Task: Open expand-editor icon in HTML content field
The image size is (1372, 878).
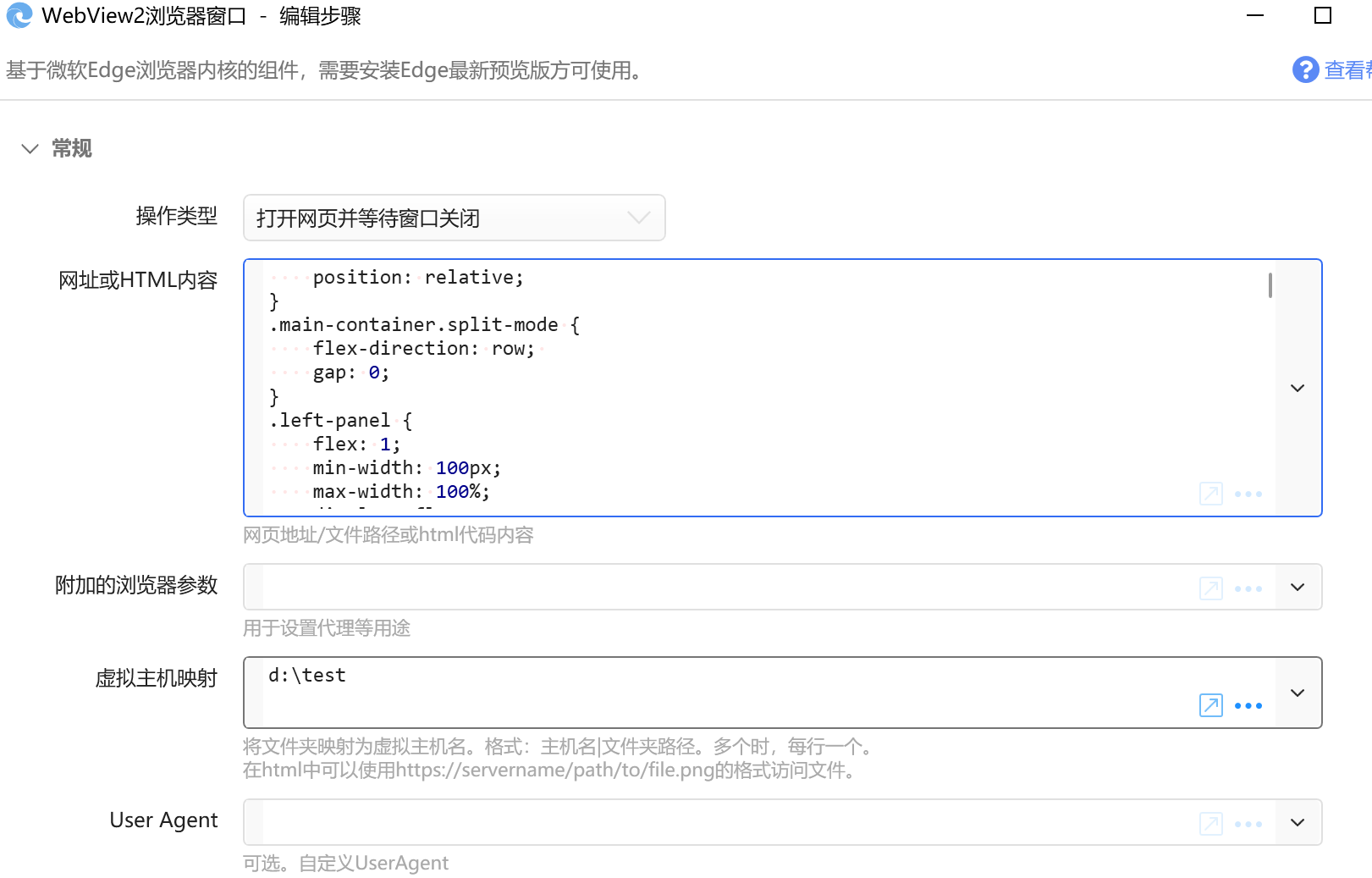Action: pos(1211,494)
